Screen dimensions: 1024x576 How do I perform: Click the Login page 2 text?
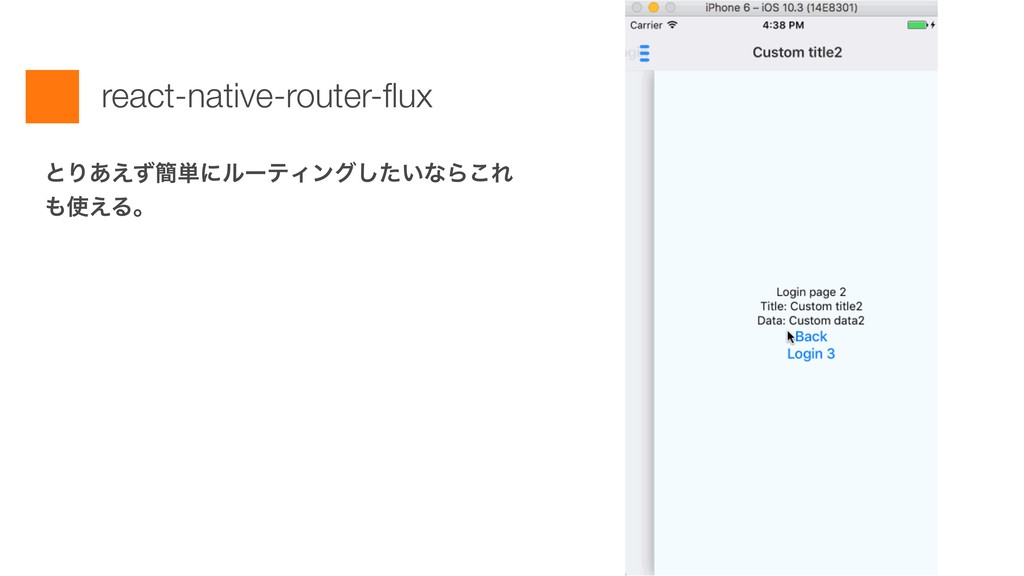pos(811,292)
